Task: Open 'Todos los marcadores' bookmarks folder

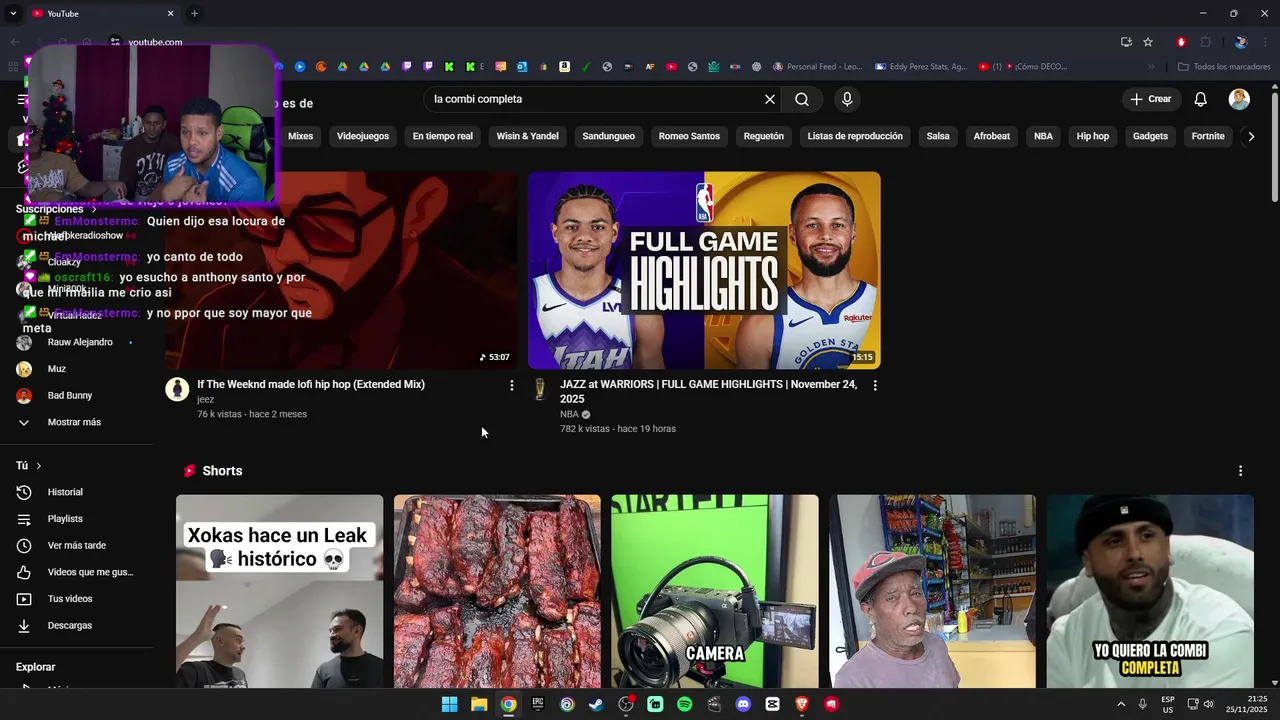Action: point(1224,67)
